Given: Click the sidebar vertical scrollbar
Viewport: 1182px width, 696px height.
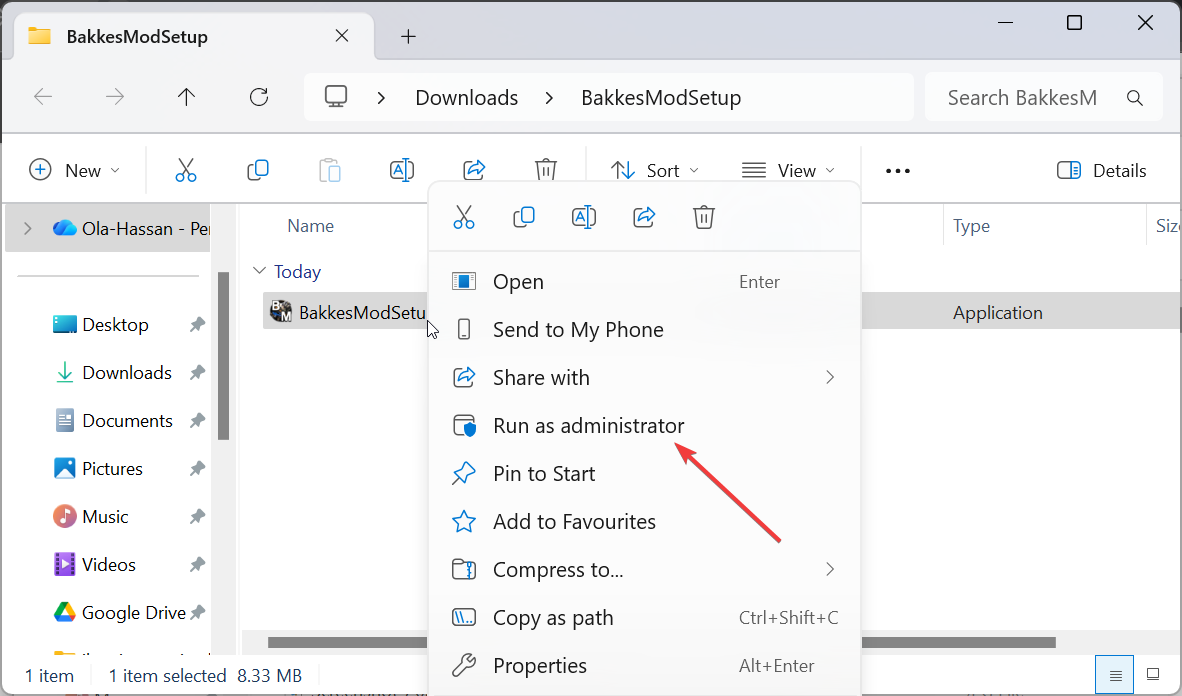Looking at the screenshot, I should 223,355.
